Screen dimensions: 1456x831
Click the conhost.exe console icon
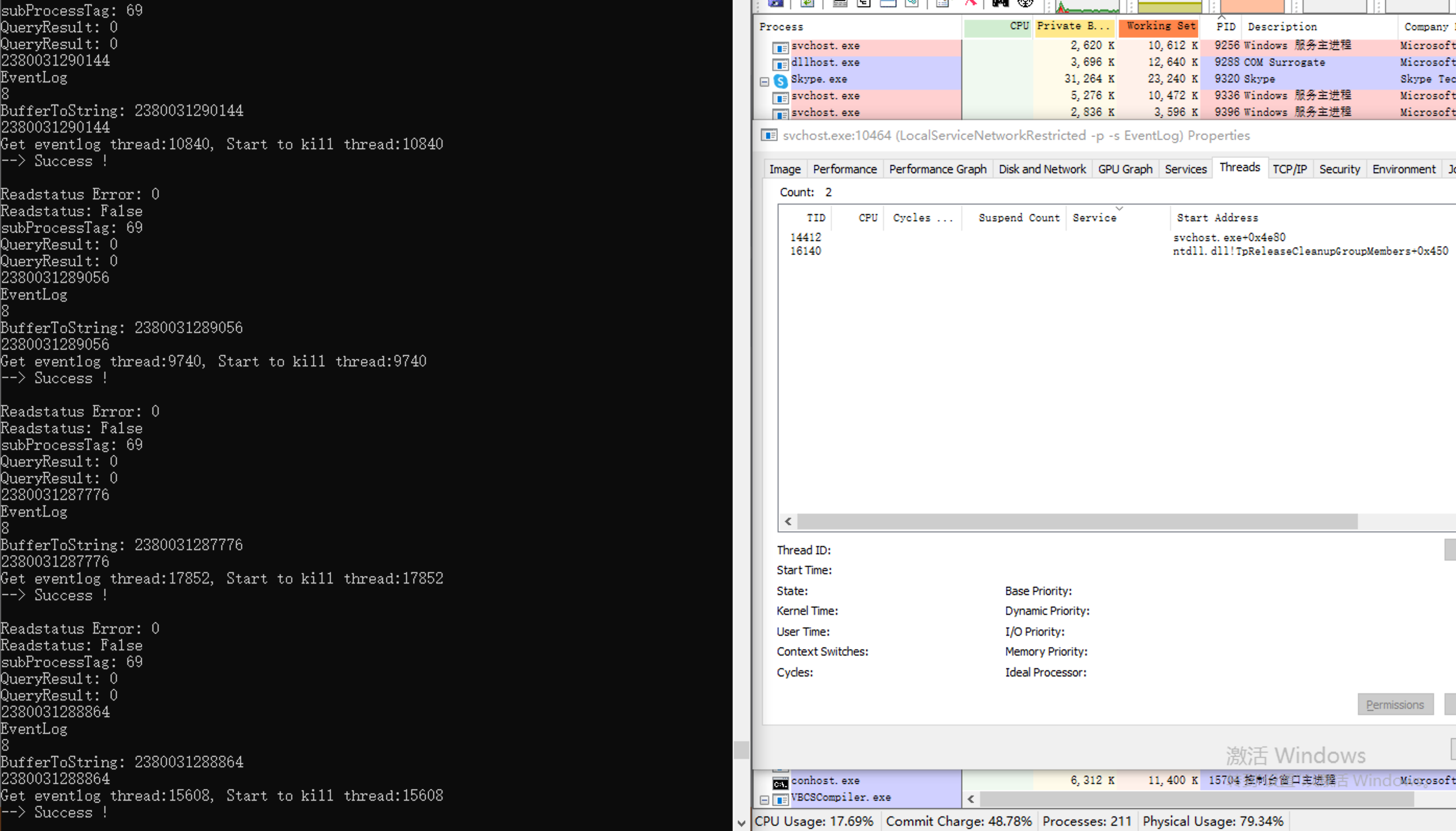point(780,783)
